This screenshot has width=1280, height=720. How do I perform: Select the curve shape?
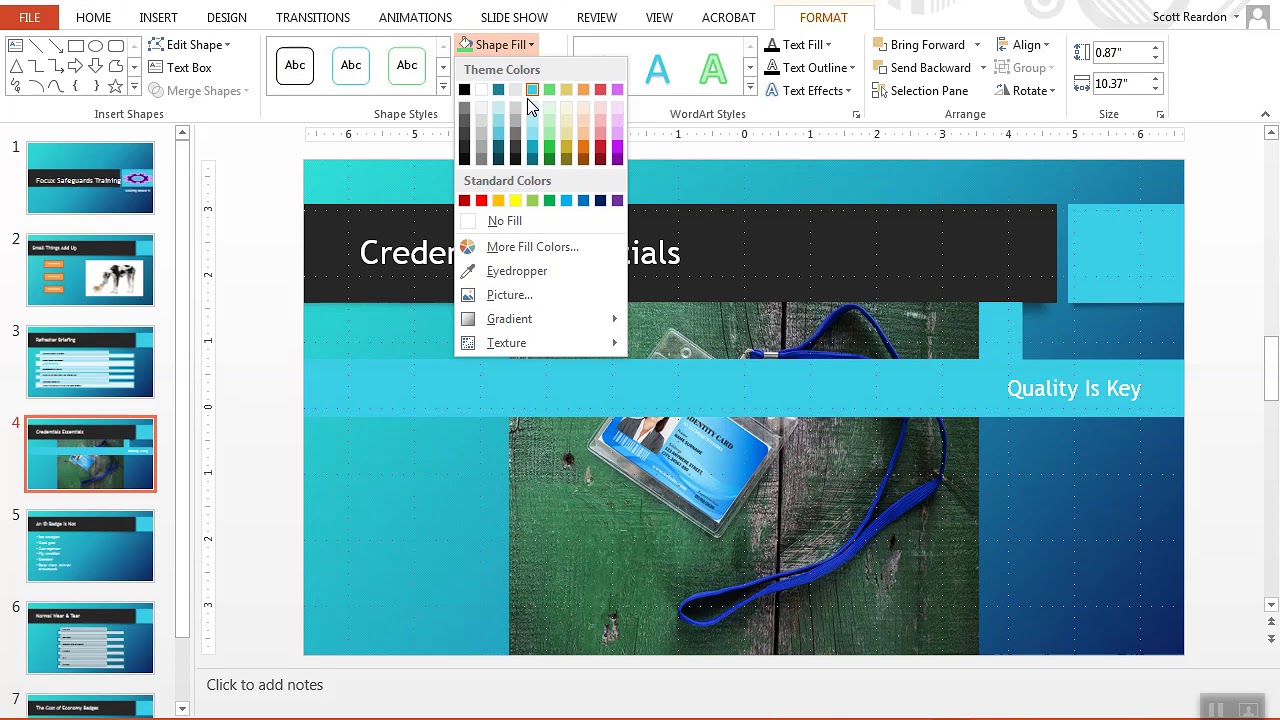(56, 86)
